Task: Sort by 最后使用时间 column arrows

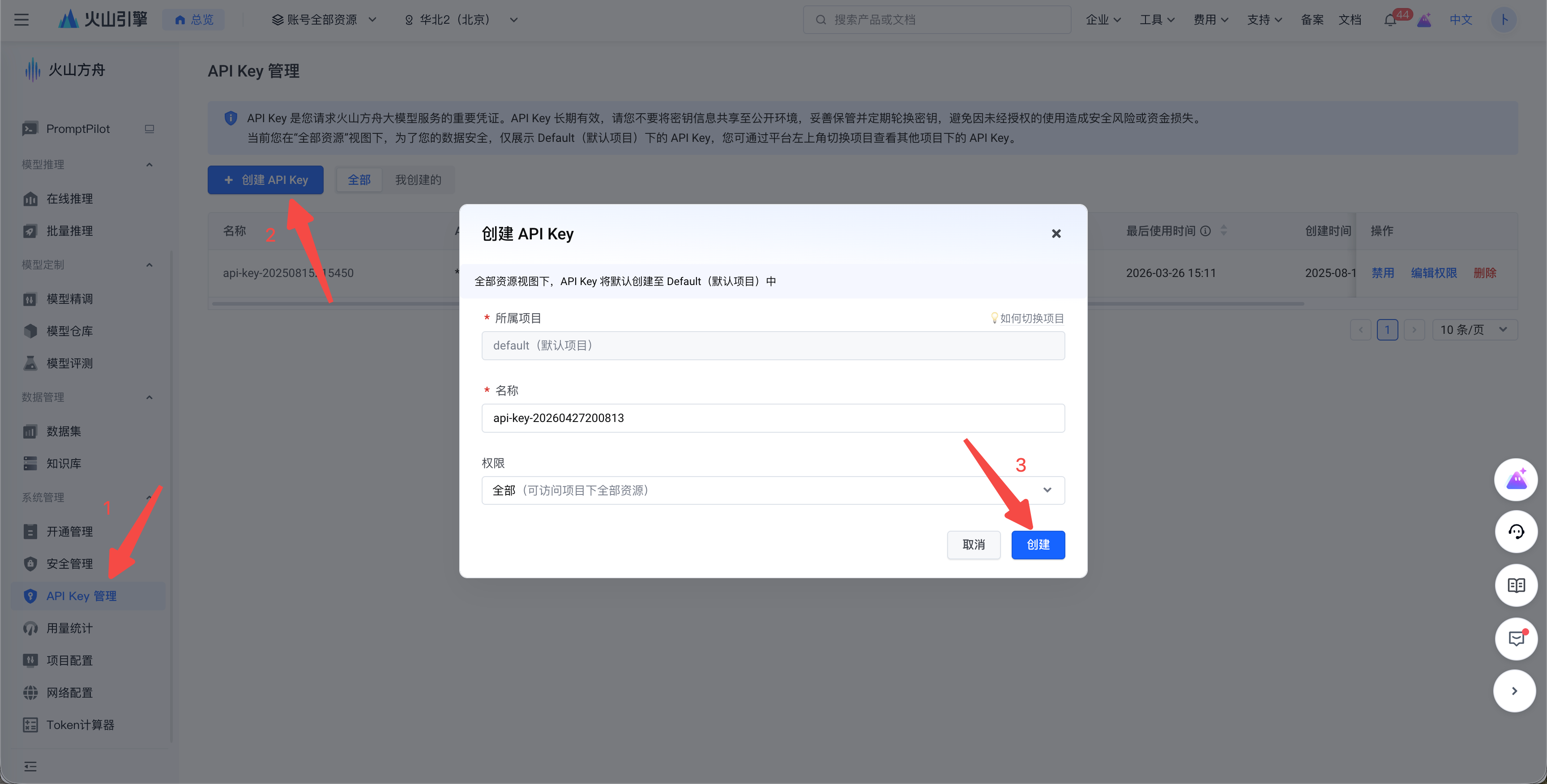Action: pyautogui.click(x=1223, y=231)
